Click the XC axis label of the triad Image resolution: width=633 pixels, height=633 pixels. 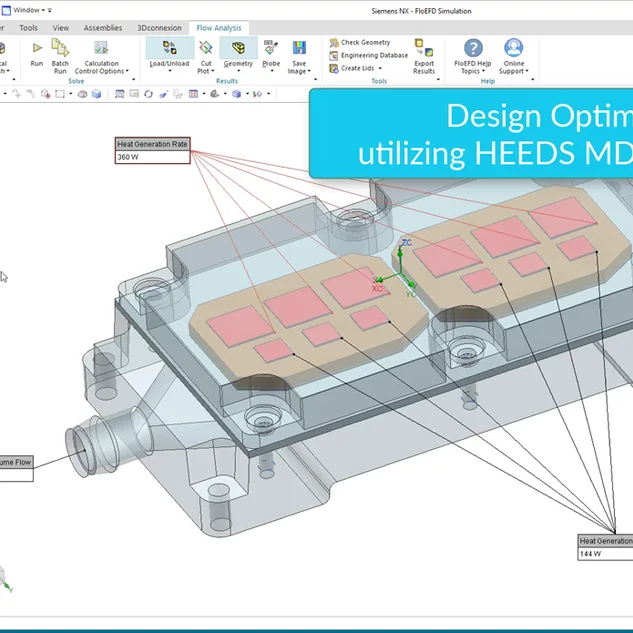click(377, 289)
